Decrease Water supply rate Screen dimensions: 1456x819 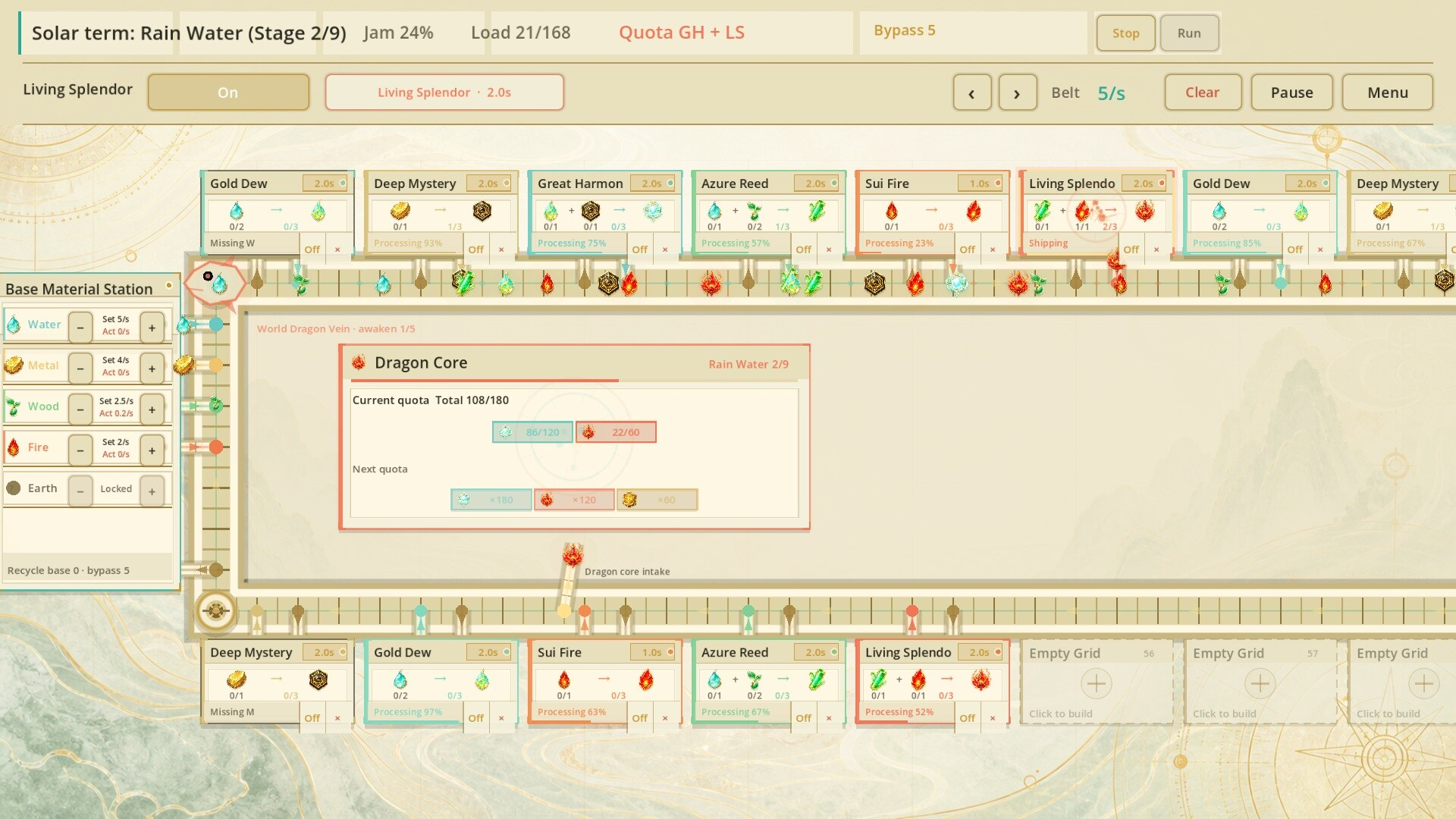coord(80,328)
